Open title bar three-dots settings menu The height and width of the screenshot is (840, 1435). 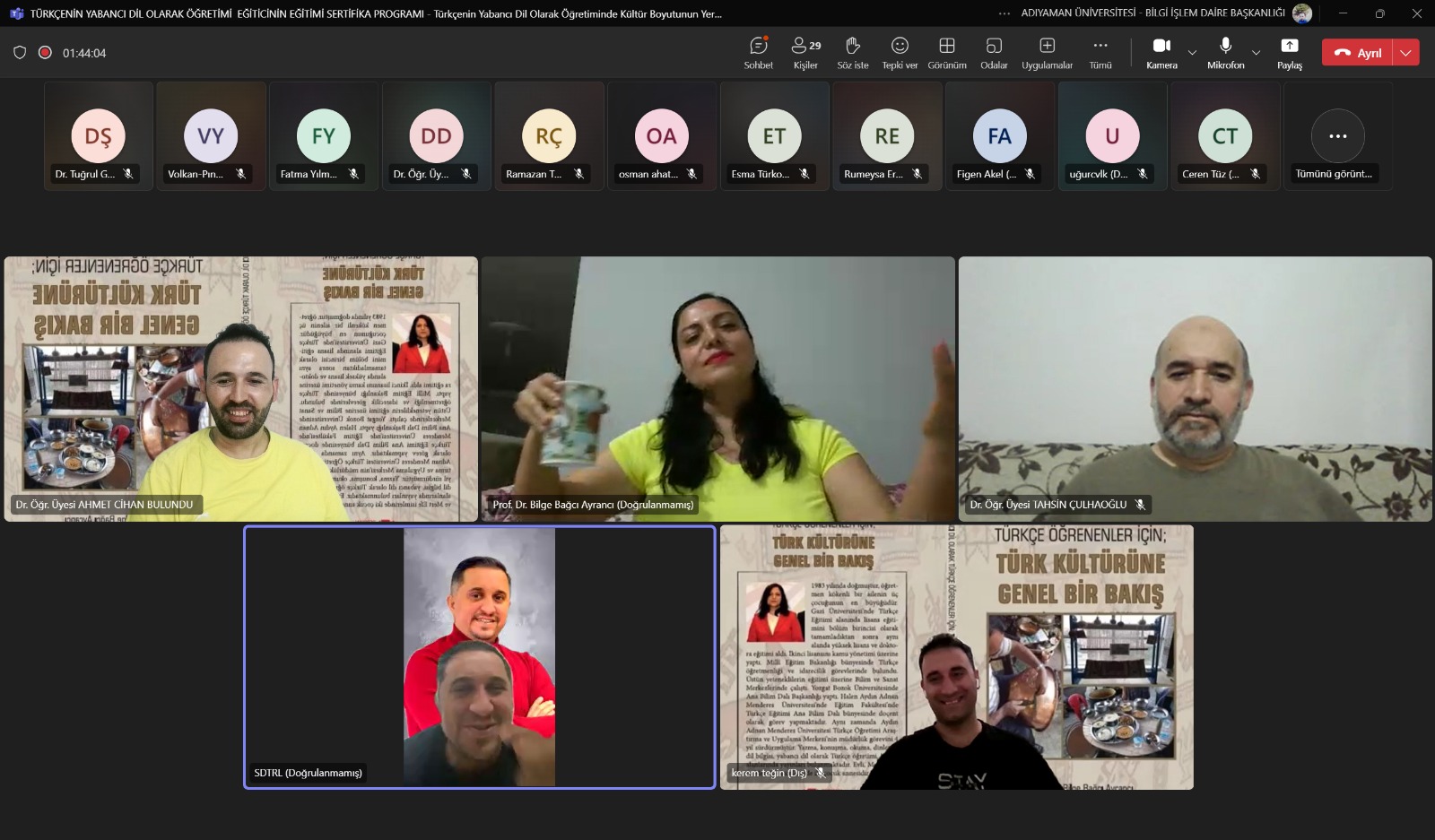pyautogui.click(x=1004, y=13)
